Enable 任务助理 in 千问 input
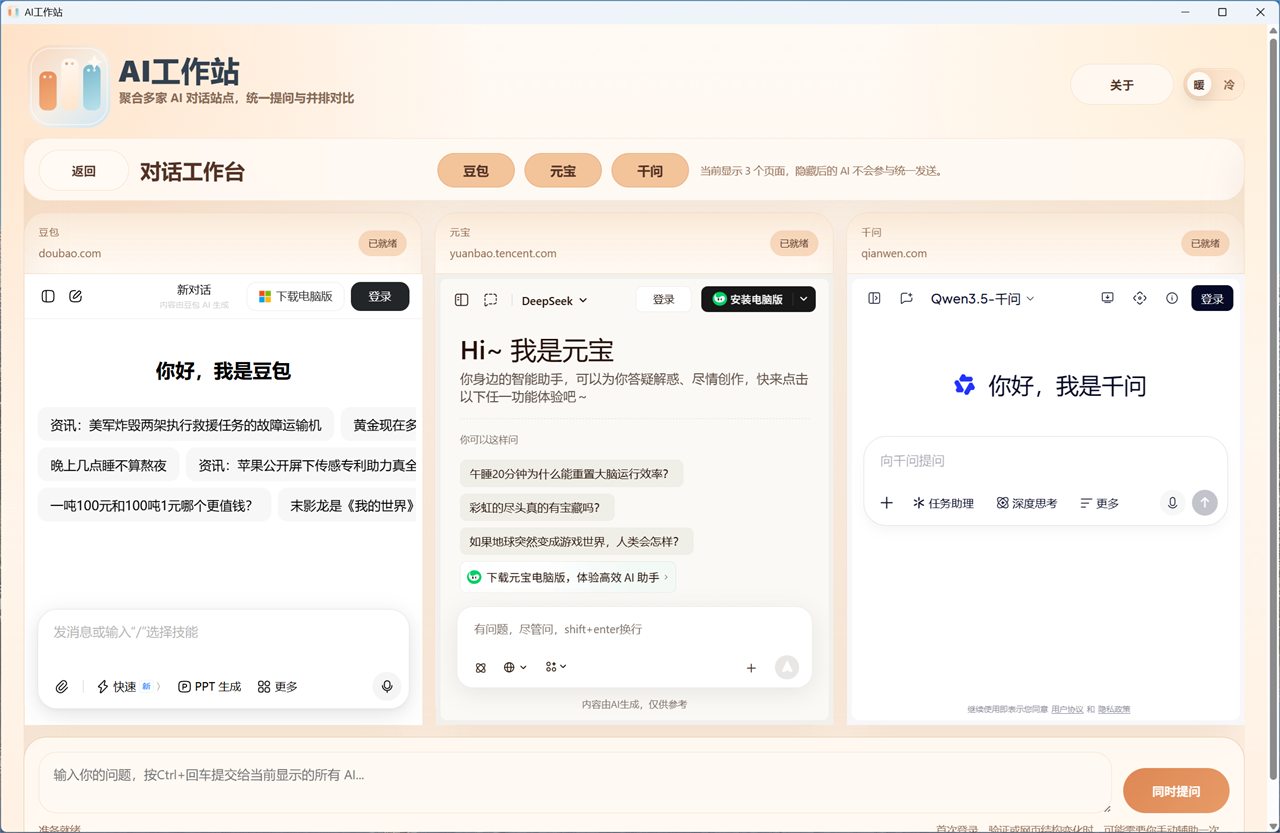 943,503
